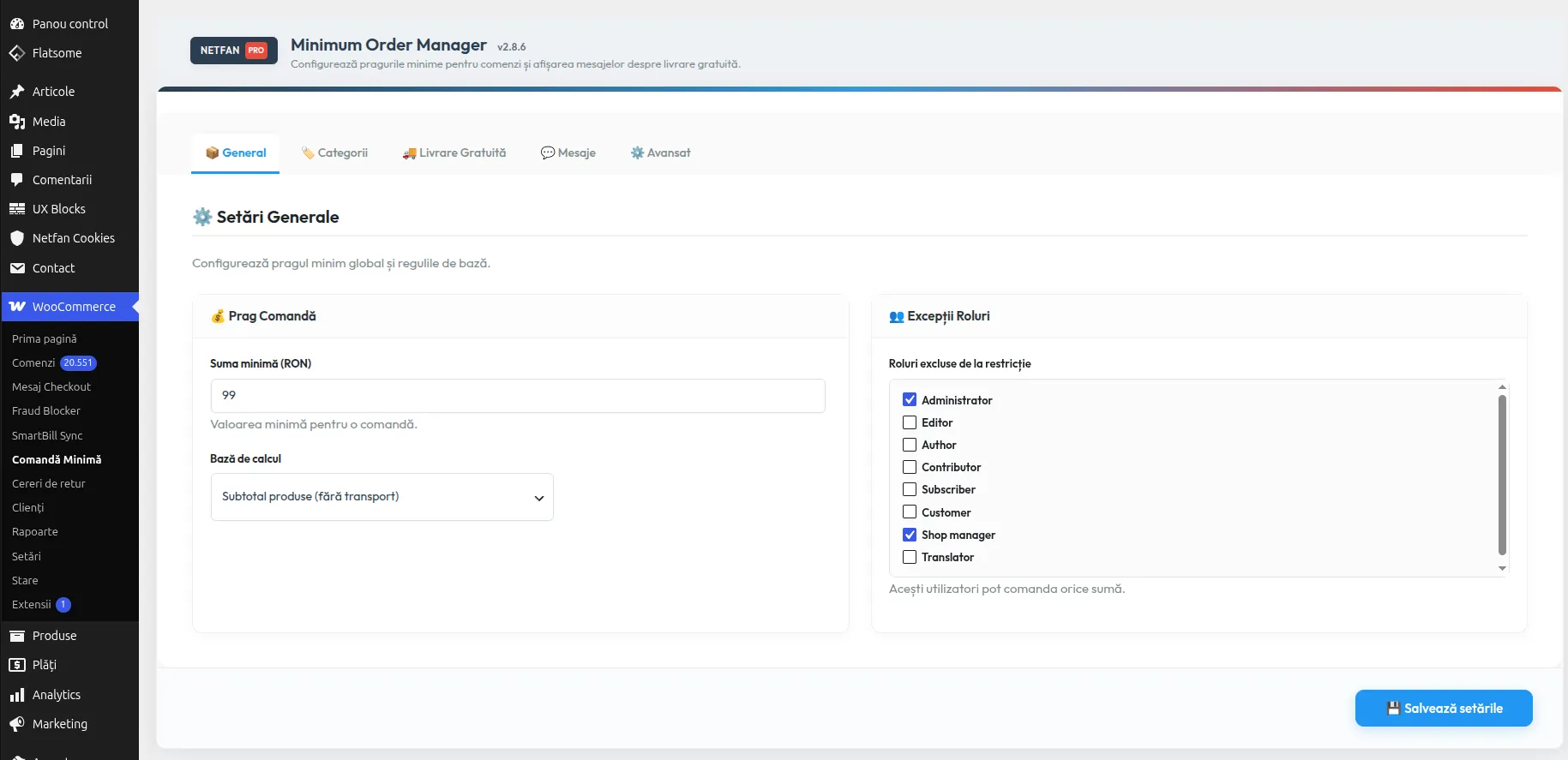Click the Comentarii speech bubble icon
Viewport: 1568px width, 760px height.
coord(17,180)
